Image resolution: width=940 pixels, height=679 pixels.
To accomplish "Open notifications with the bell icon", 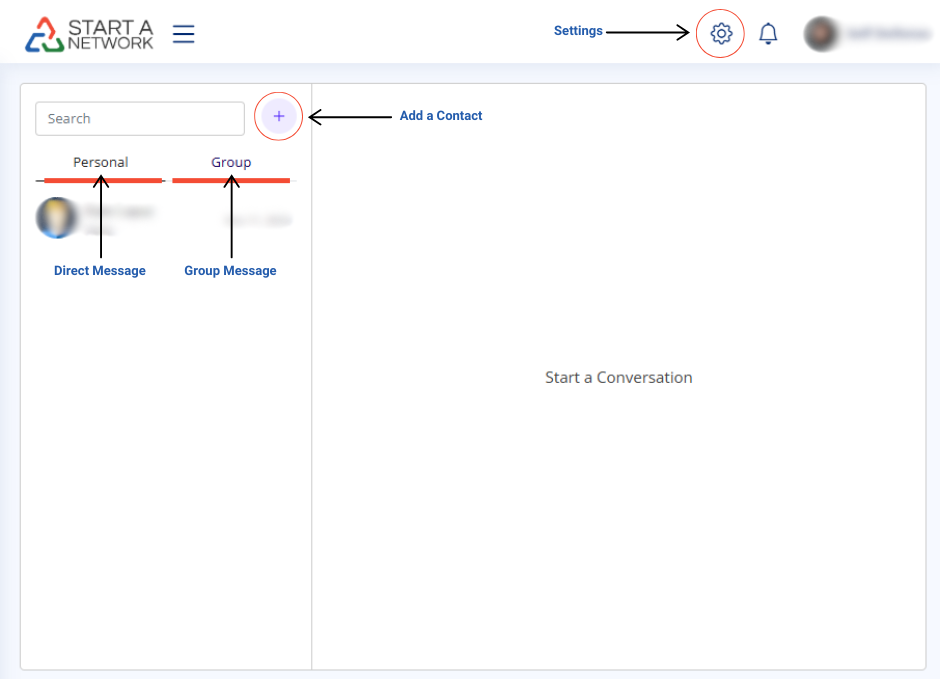I will coord(768,34).
